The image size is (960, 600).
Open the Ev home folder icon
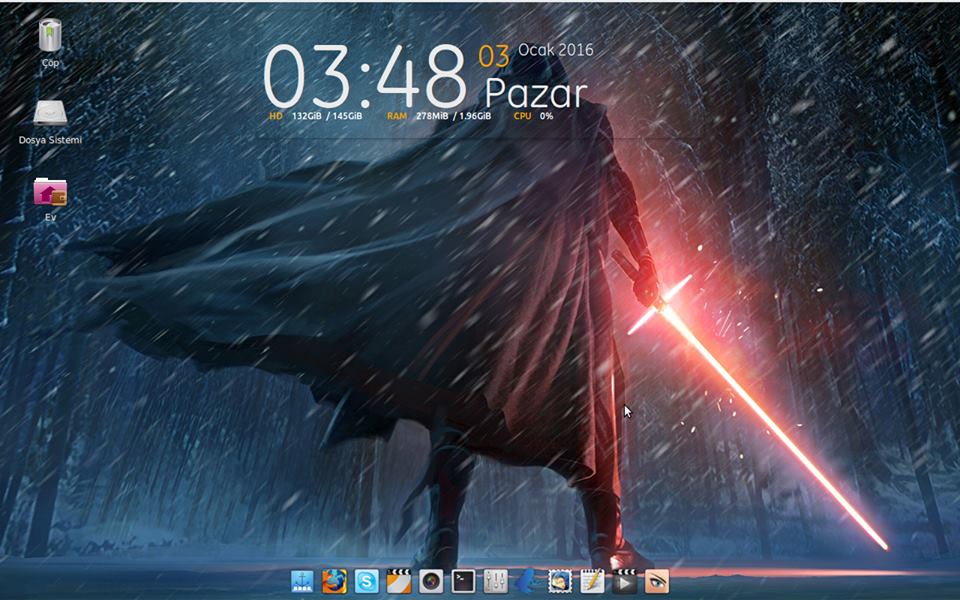coord(50,192)
